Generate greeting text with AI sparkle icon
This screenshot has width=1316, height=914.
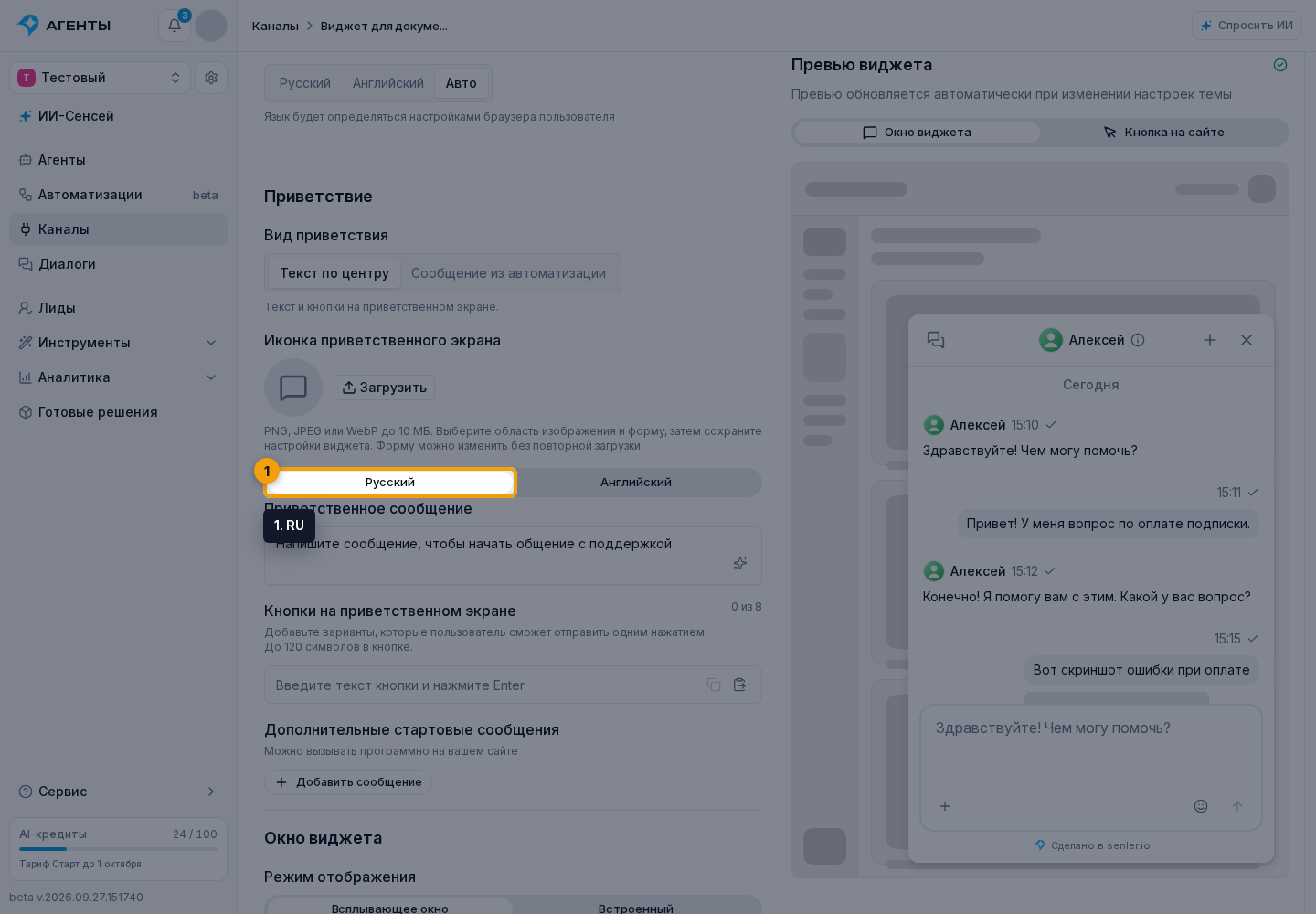[740, 563]
